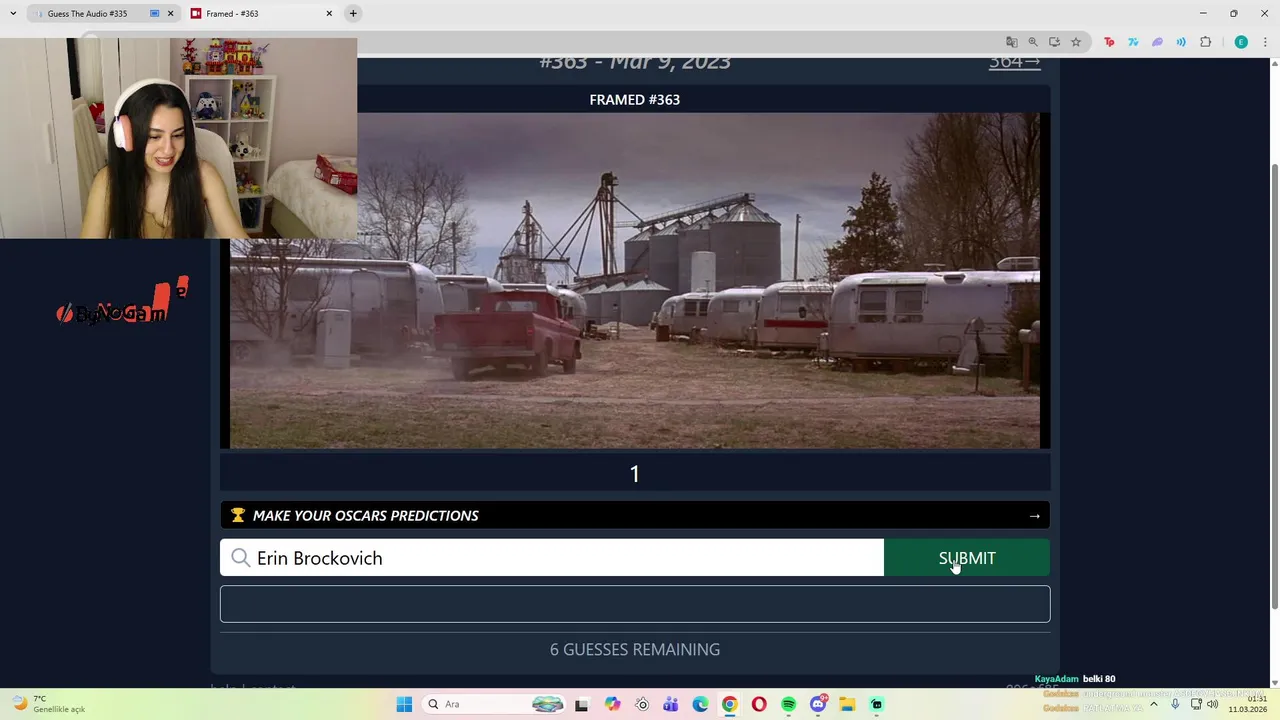Open a new browser tab
The height and width of the screenshot is (720, 1280).
(353, 14)
